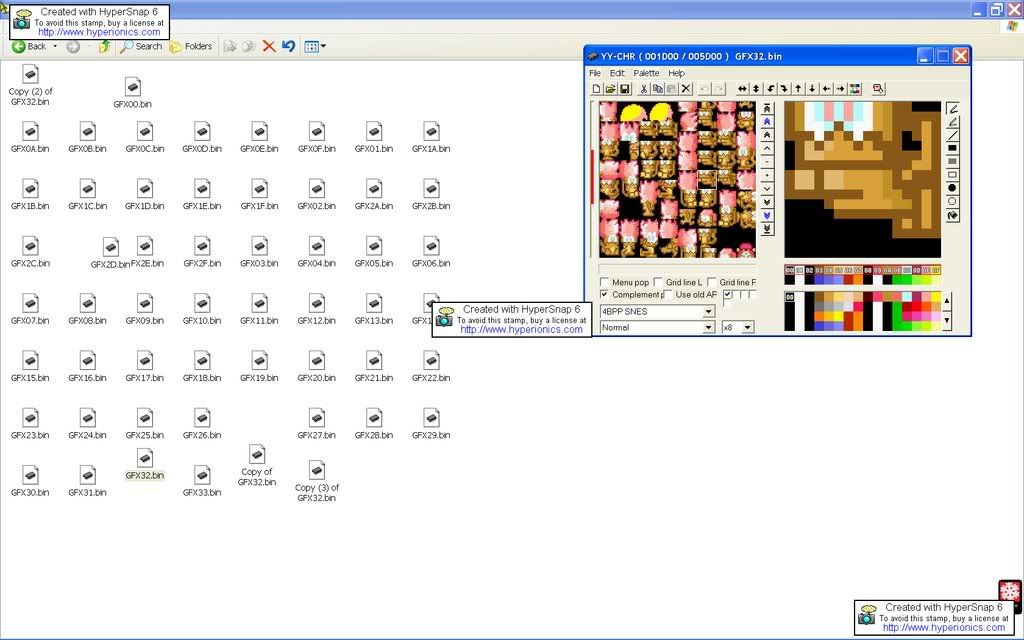Click the Copy icon in YY-CHR toolbar
1024x640 pixels.
tap(658, 89)
